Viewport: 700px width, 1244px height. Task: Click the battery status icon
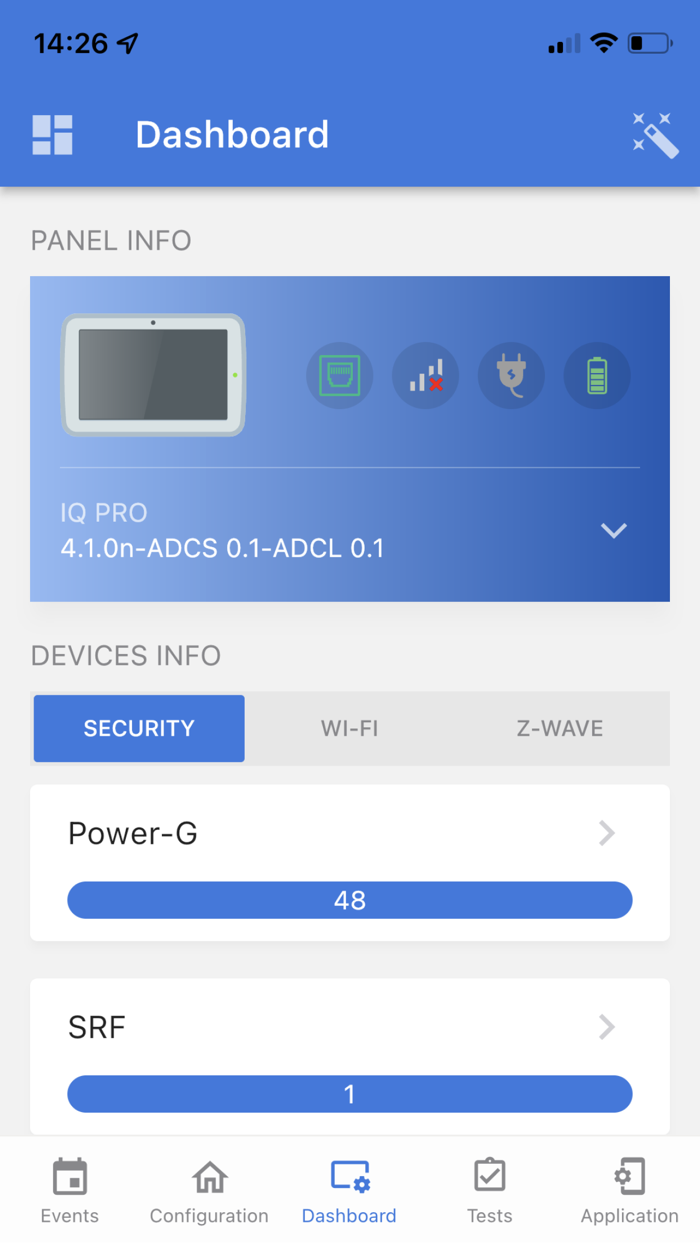[x=597, y=375]
